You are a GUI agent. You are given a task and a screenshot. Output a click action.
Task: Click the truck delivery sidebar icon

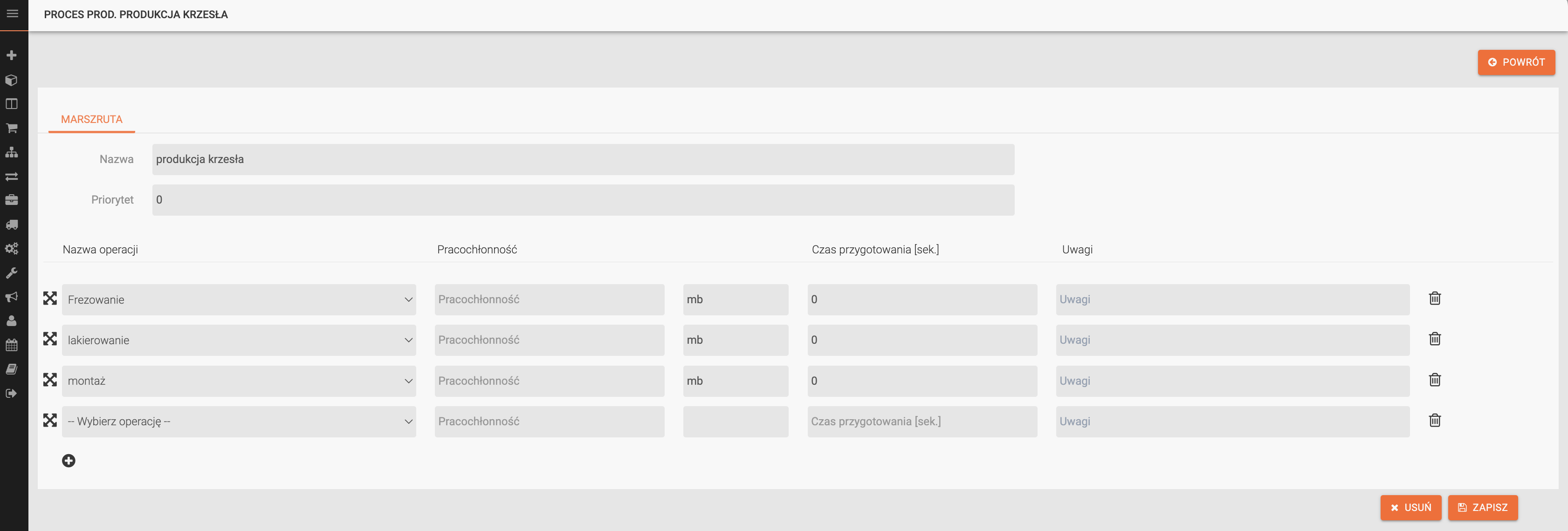pos(12,225)
